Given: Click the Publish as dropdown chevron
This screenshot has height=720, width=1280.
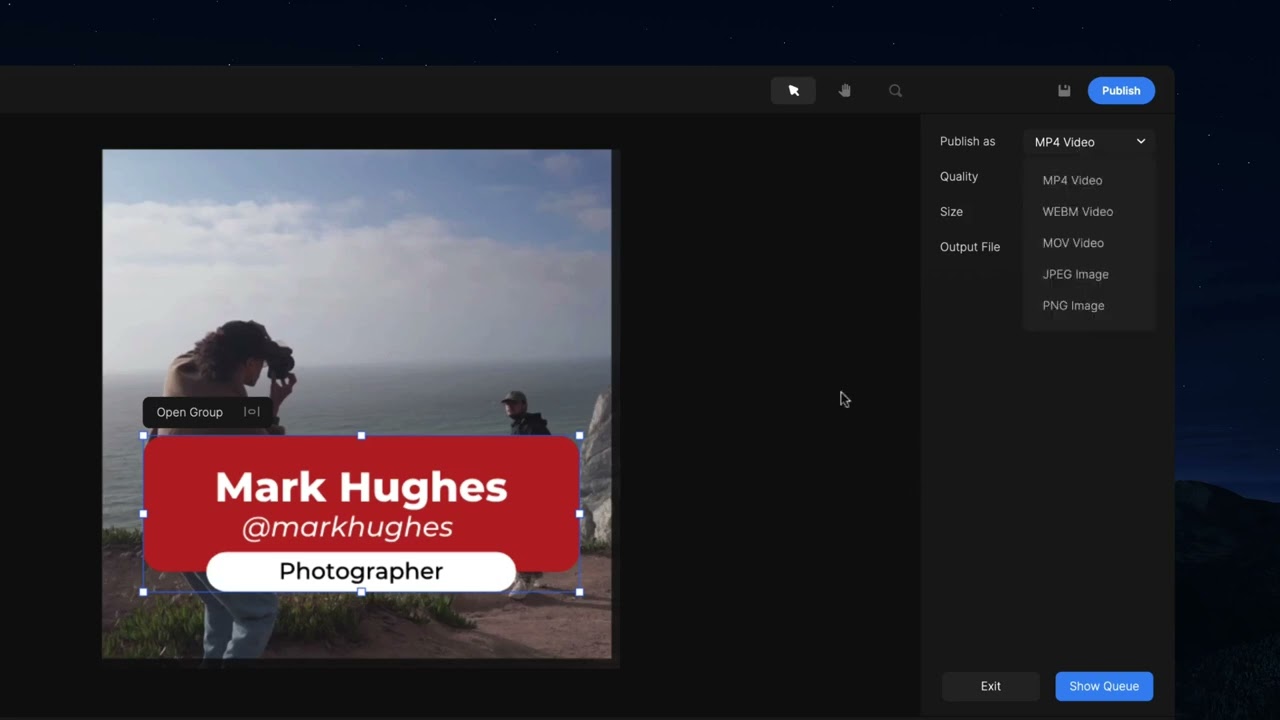Looking at the screenshot, I should [x=1140, y=142].
